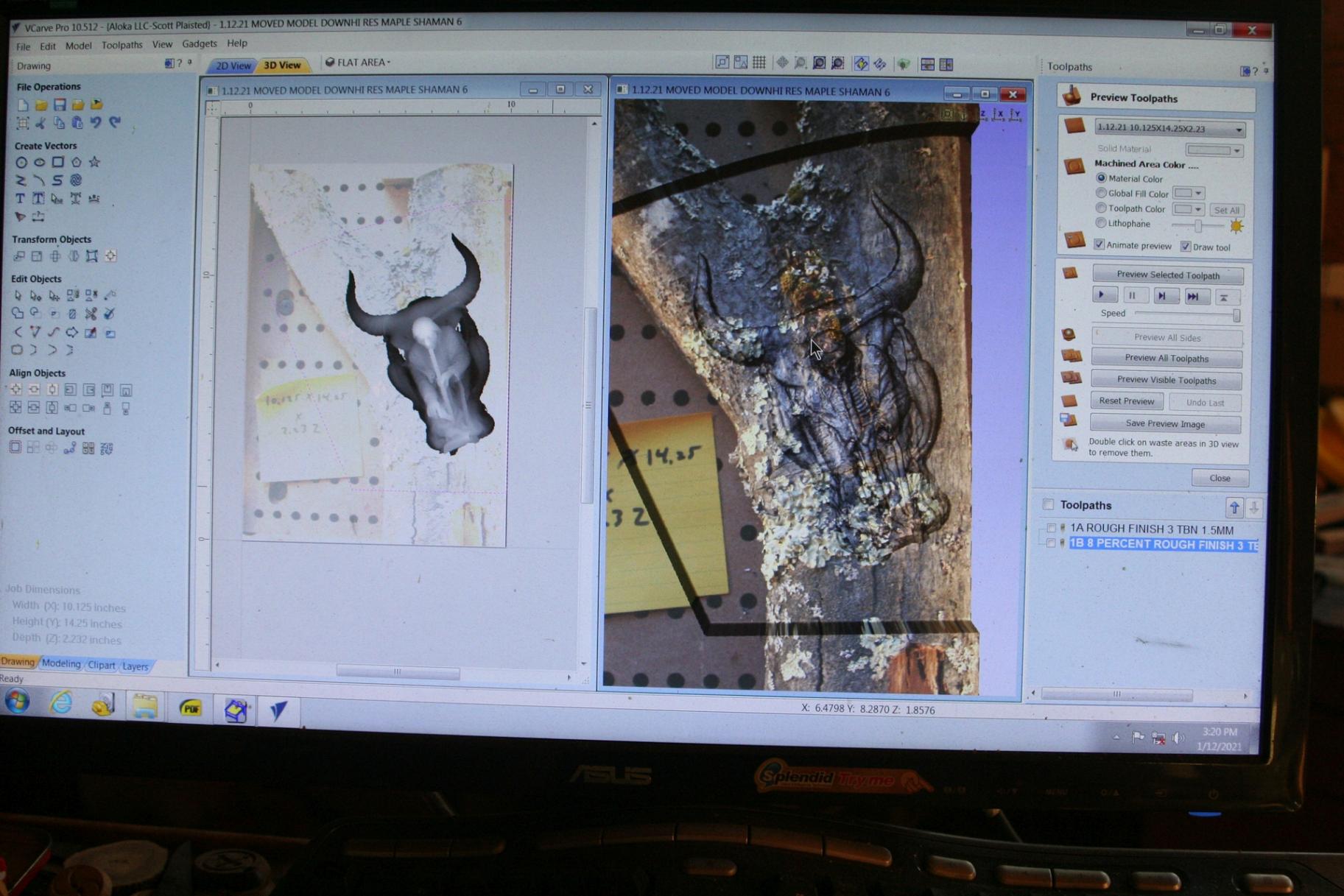The image size is (1344, 896).
Task: Open the FLAT AREA dropdown
Action: click(359, 63)
